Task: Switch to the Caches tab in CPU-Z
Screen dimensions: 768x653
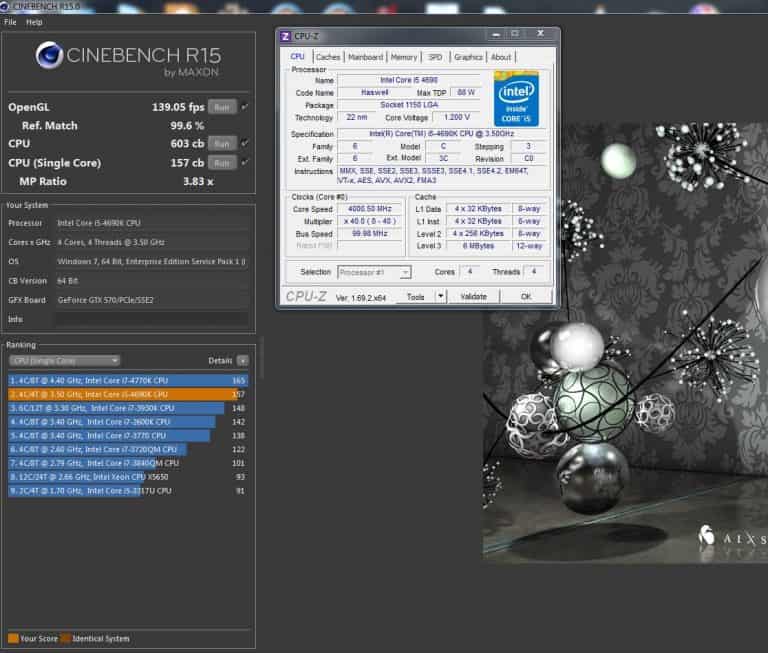Action: (x=328, y=57)
